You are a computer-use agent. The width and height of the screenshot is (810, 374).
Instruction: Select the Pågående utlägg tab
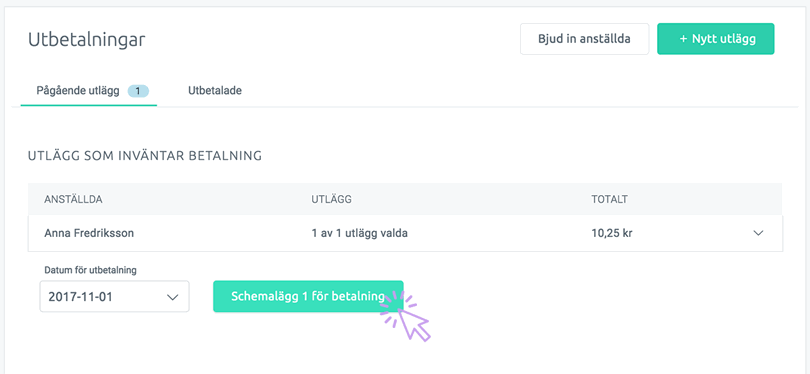tap(89, 91)
